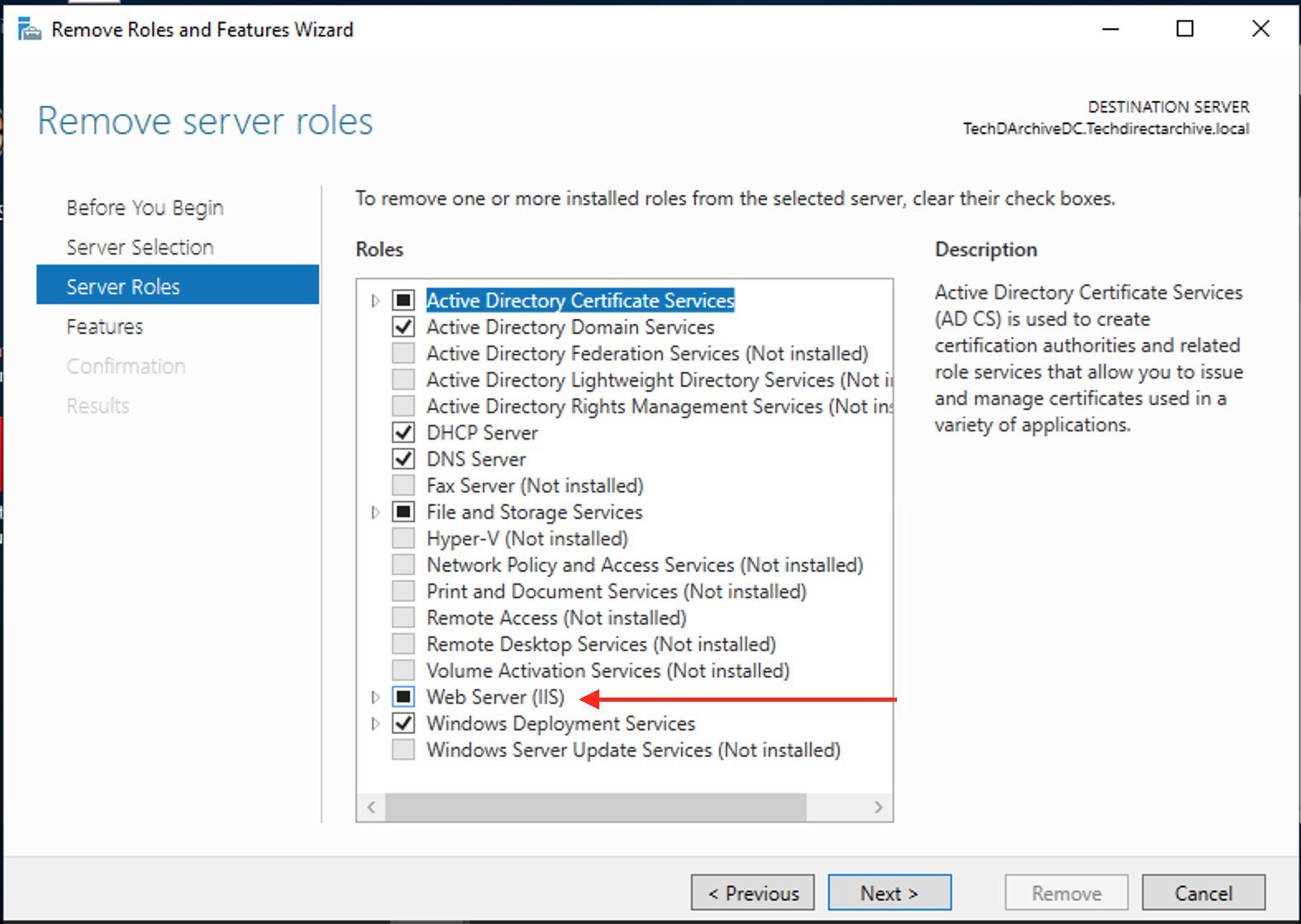Select the Windows Deployment Services label
The image size is (1301, 924).
(x=560, y=723)
